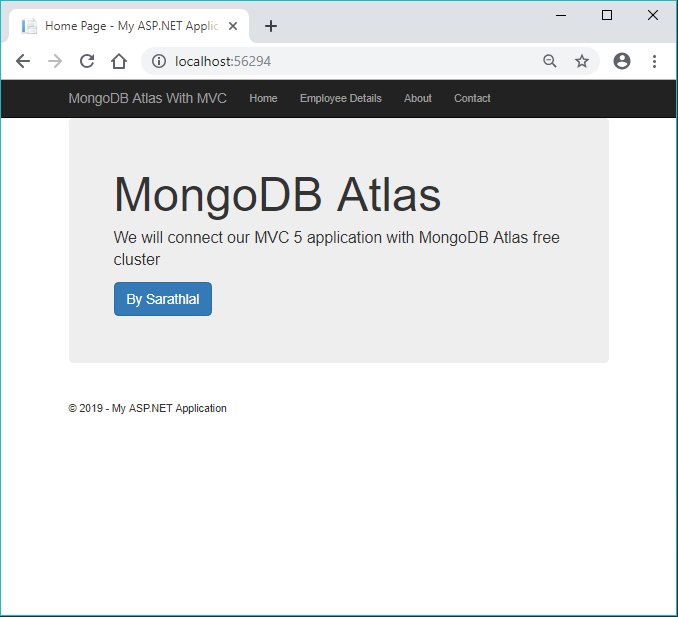Image resolution: width=678 pixels, height=617 pixels.
Task: Reload the page with the refresh icon
Action: pyautogui.click(x=87, y=61)
